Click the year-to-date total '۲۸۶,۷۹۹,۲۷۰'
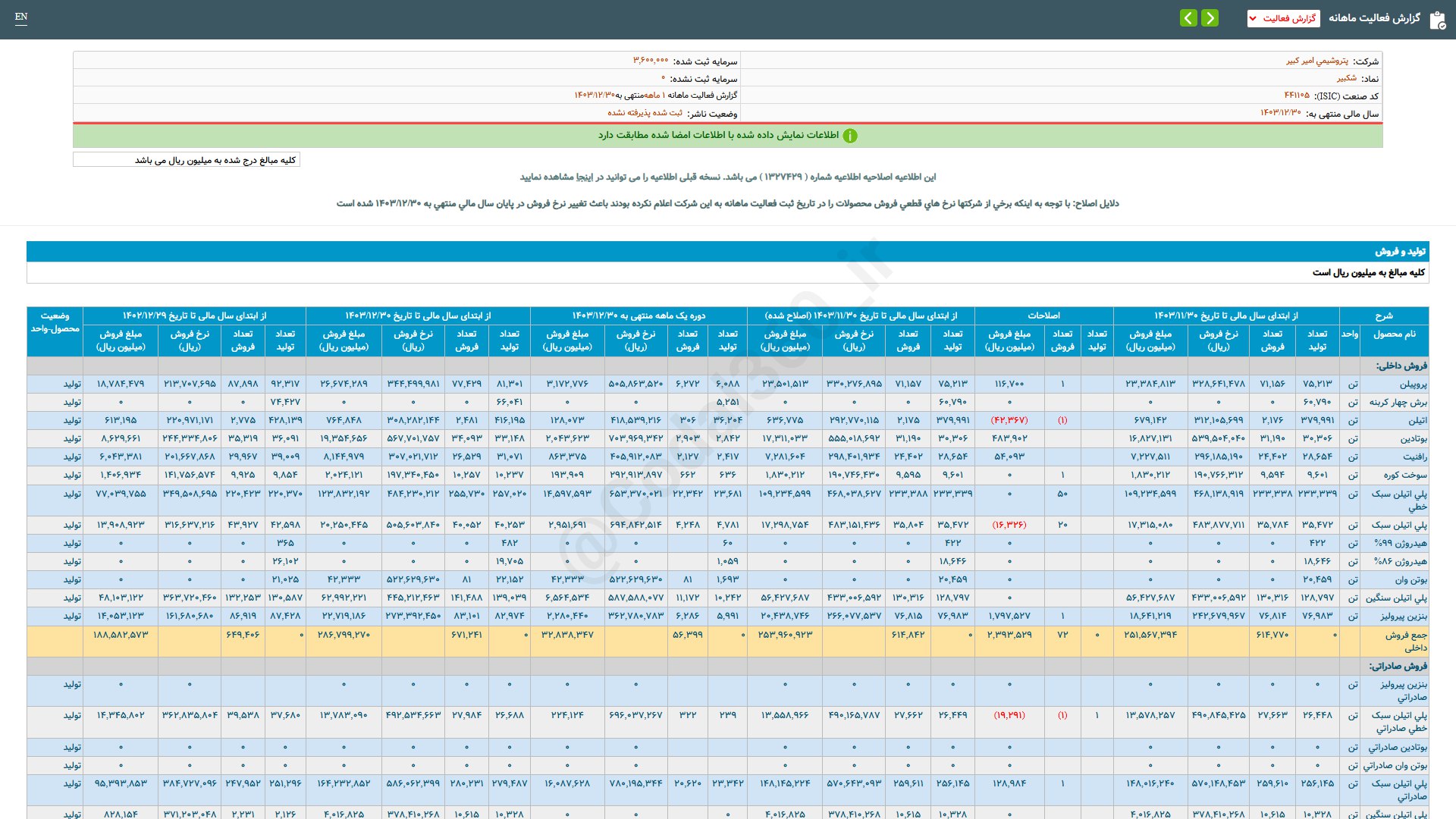The height and width of the screenshot is (819, 1456). (x=344, y=635)
